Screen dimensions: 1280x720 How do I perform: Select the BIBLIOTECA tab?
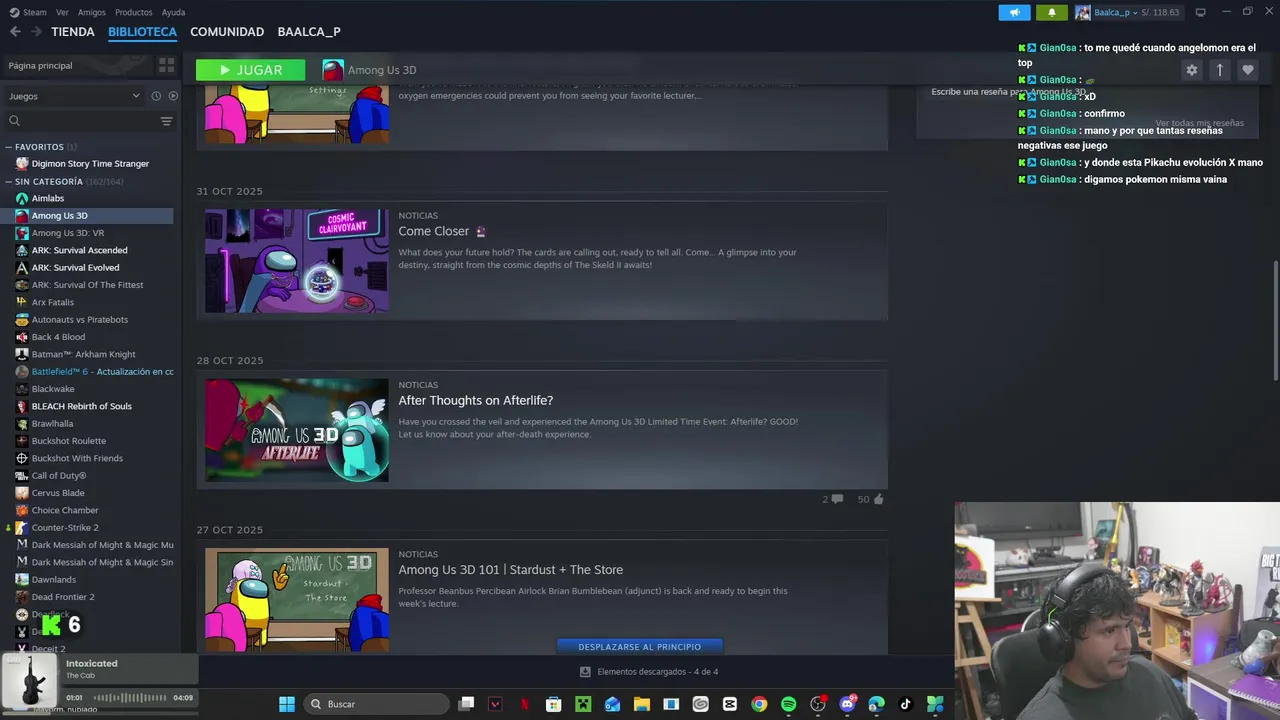click(142, 32)
